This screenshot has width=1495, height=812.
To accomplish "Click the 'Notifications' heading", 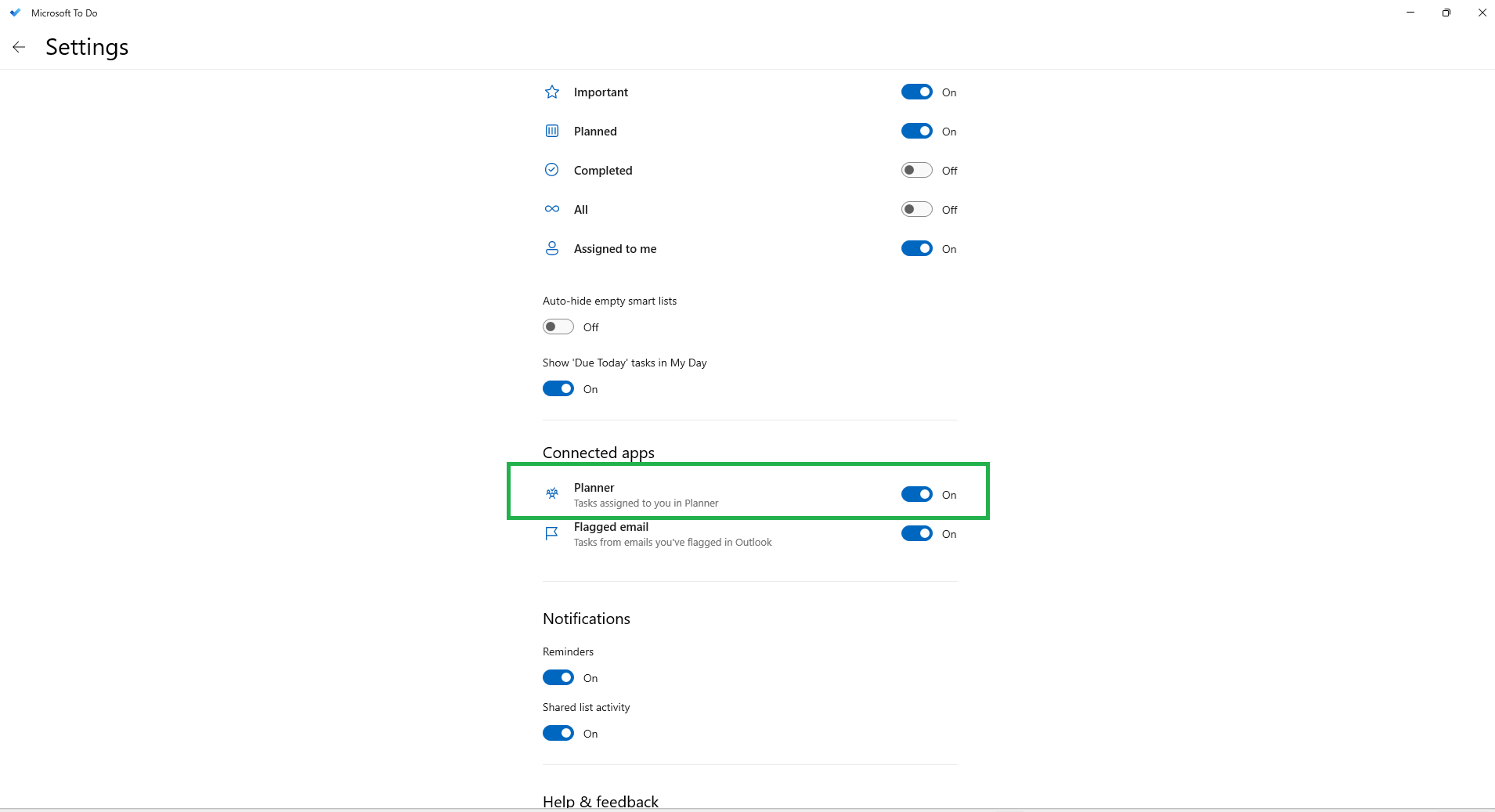I will (x=587, y=619).
